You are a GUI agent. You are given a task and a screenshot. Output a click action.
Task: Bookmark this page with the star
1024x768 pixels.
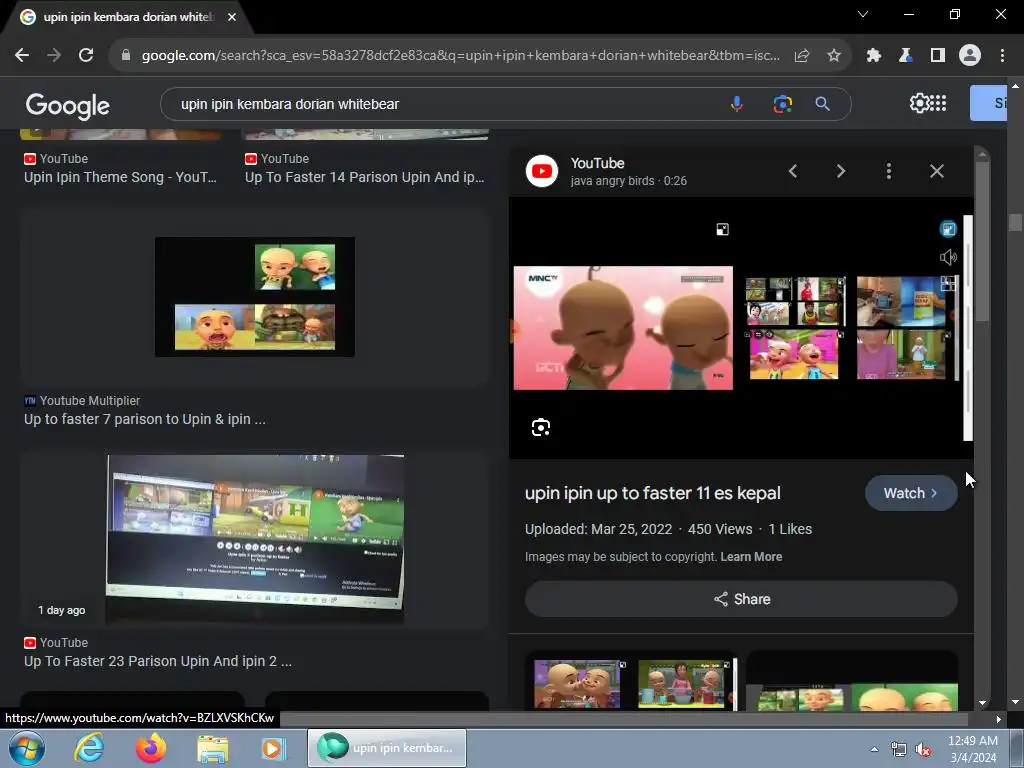click(834, 56)
